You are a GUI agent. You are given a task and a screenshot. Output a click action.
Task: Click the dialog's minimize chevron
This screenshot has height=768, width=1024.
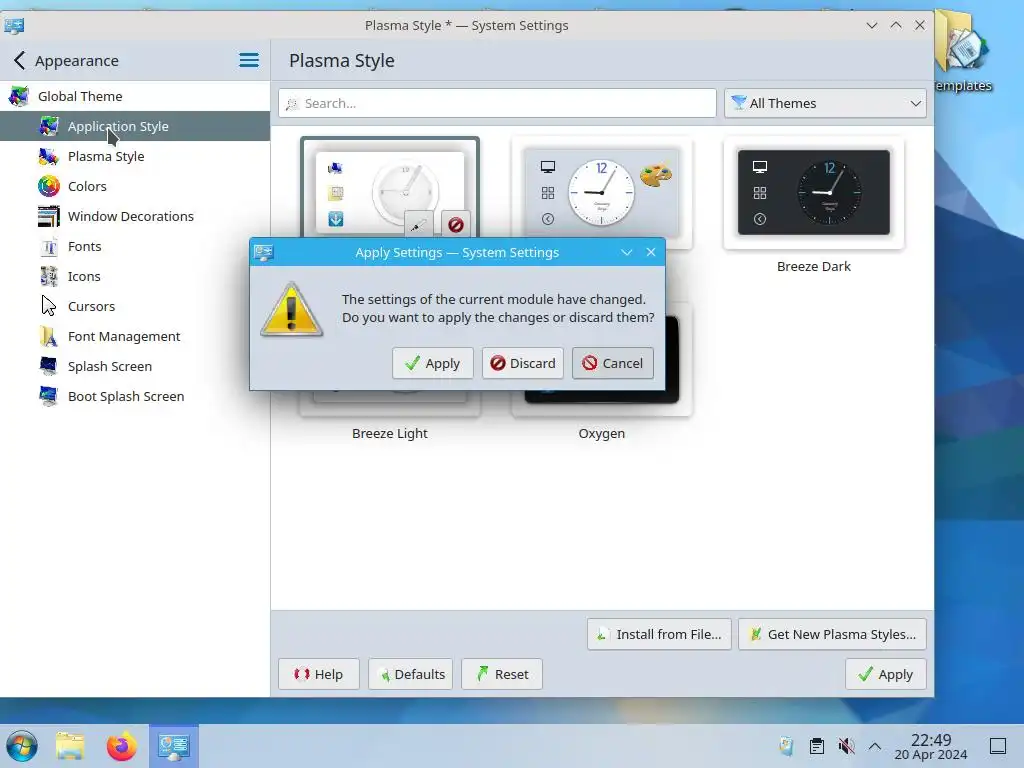tap(626, 252)
